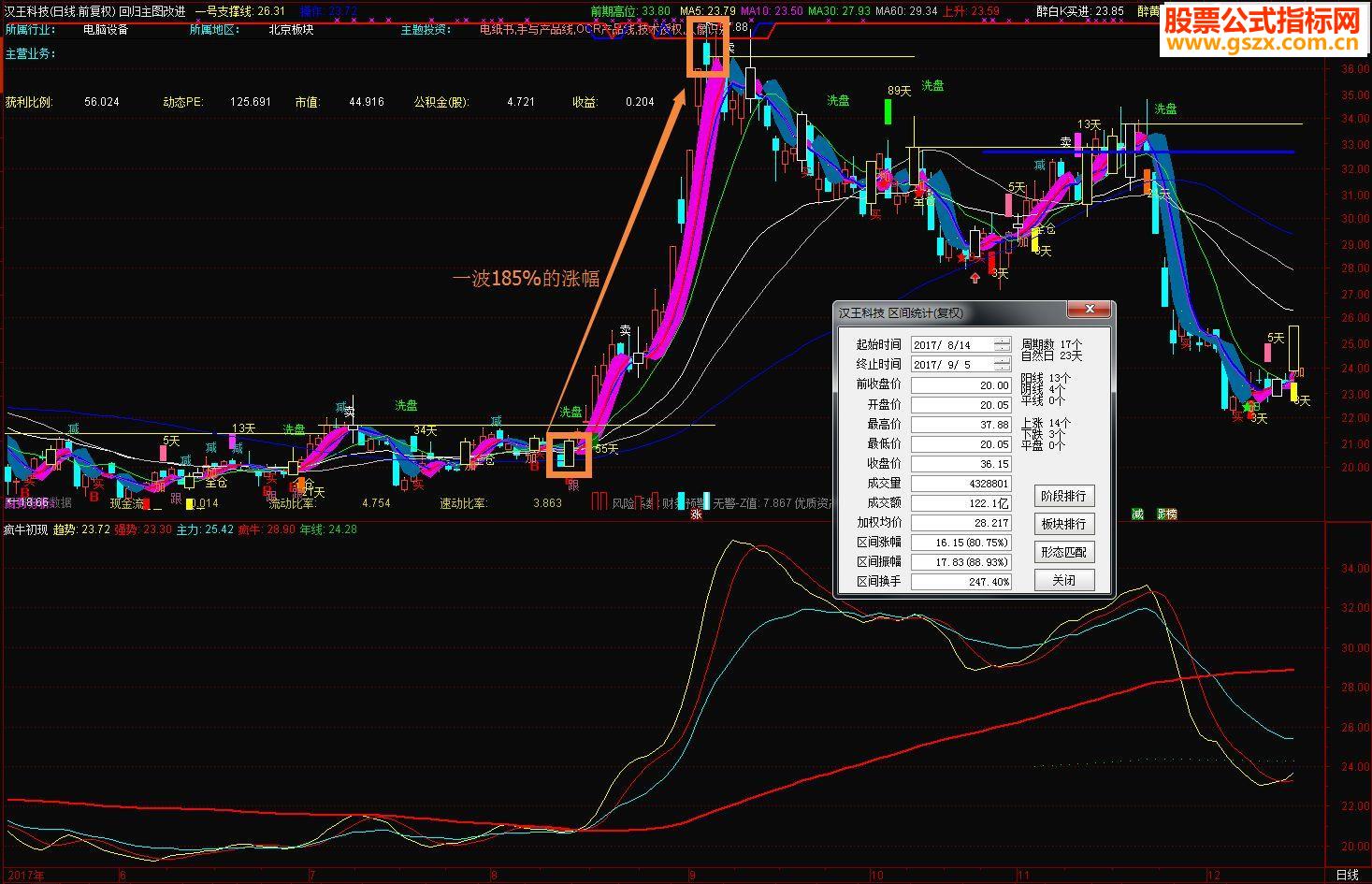
Task: Select the 成交量 field 4328801
Action: tap(961, 484)
